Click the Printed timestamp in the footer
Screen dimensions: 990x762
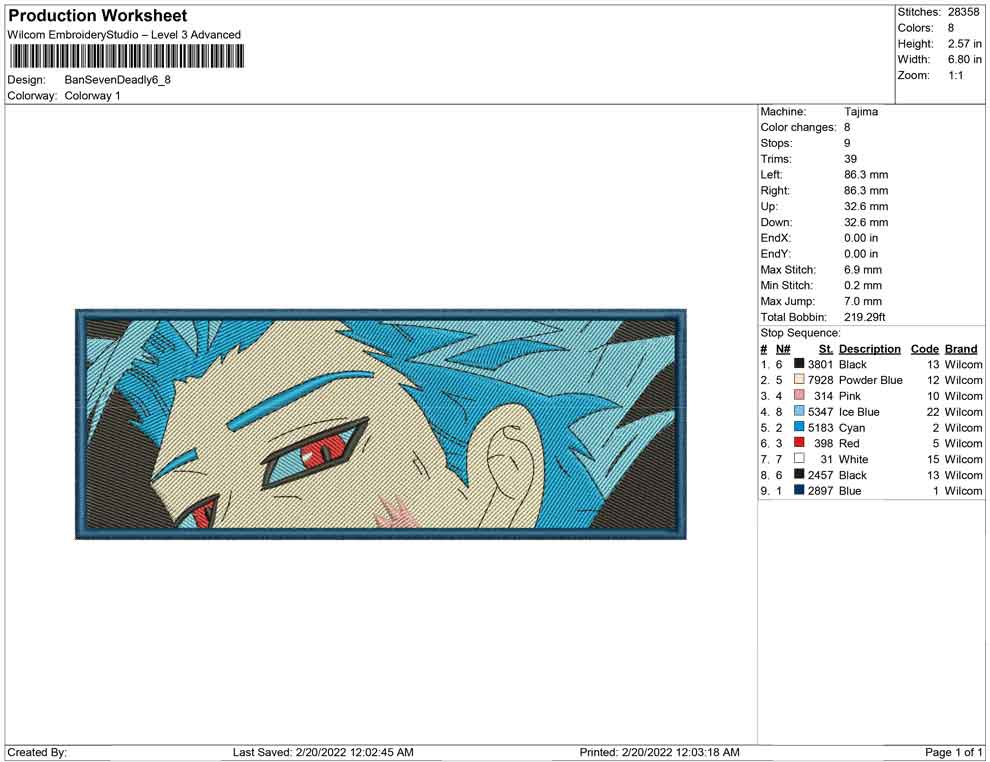coord(659,752)
